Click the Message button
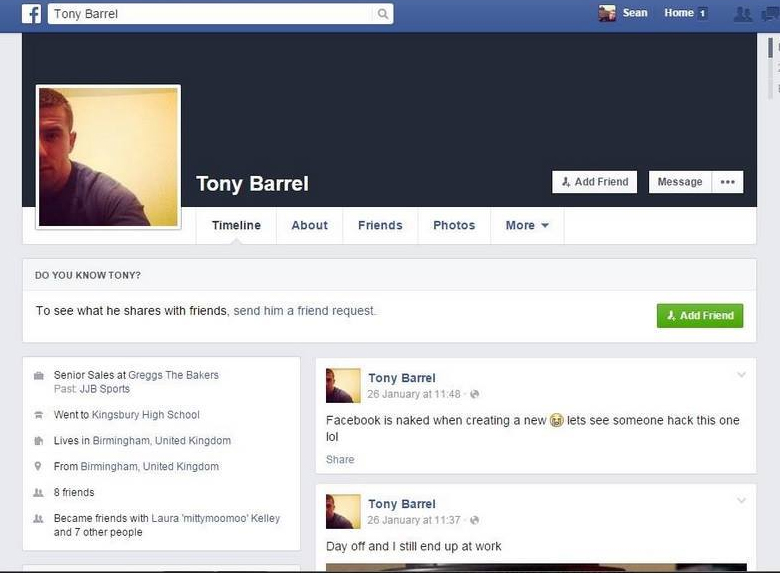The width and height of the screenshot is (780, 574). pyautogui.click(x=680, y=182)
